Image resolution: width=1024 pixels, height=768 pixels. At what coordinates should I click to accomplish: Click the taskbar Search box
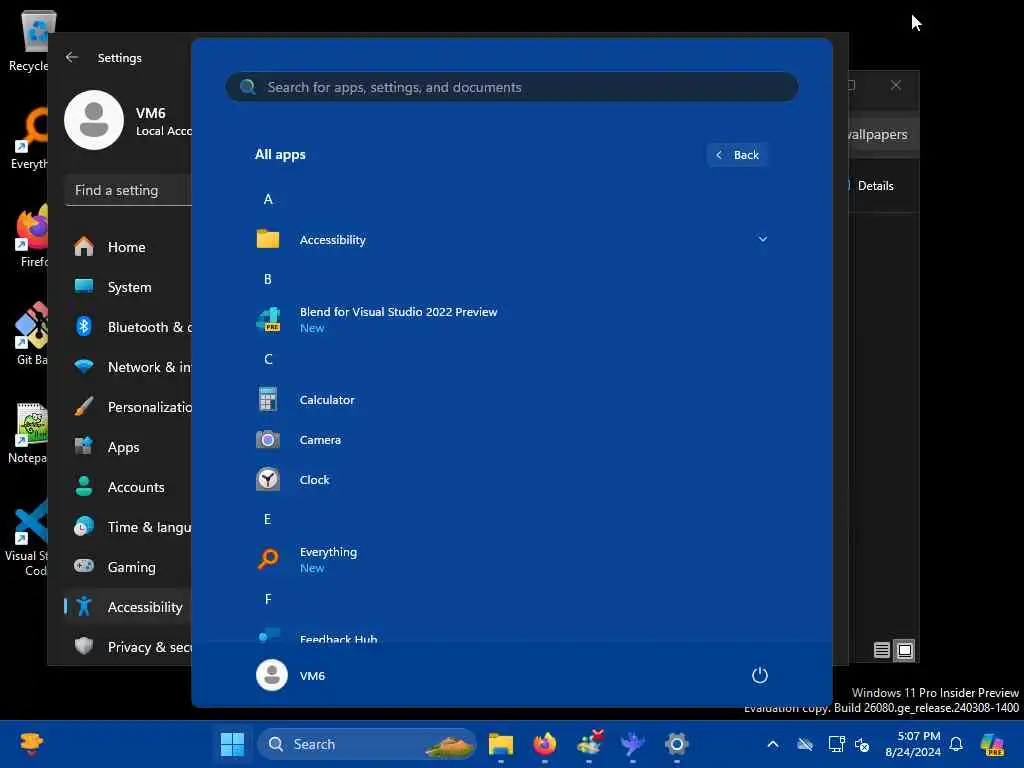coord(367,744)
